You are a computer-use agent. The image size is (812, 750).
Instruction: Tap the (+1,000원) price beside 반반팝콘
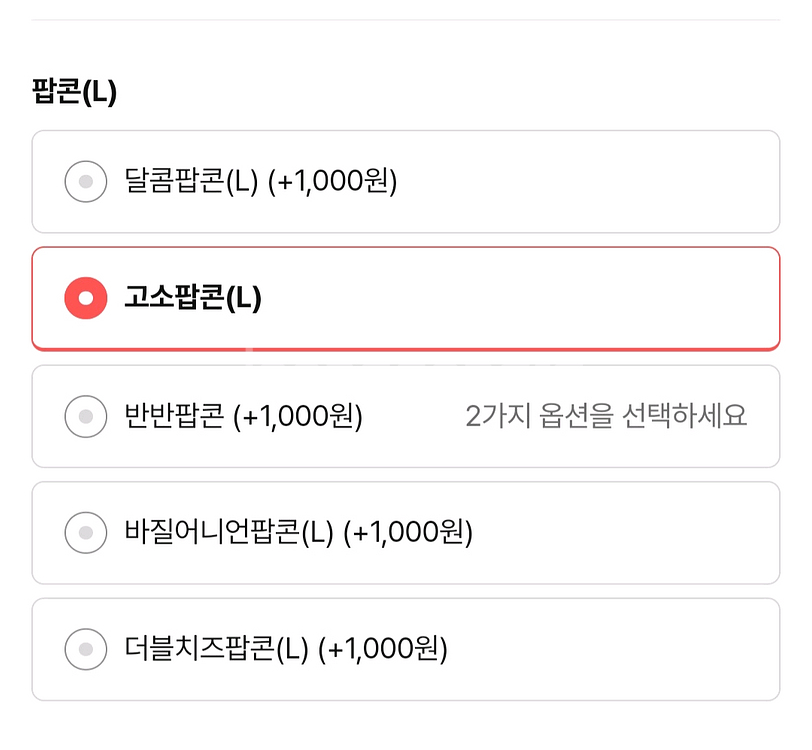(298, 416)
